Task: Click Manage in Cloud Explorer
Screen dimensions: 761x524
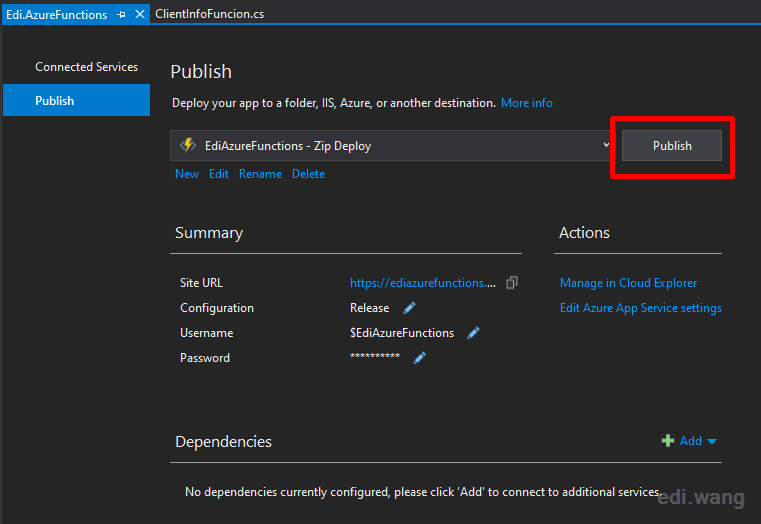Action: 629,283
